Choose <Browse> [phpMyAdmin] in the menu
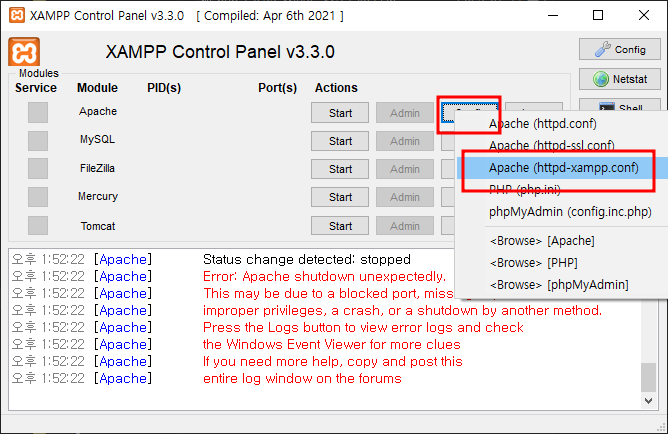 561,285
